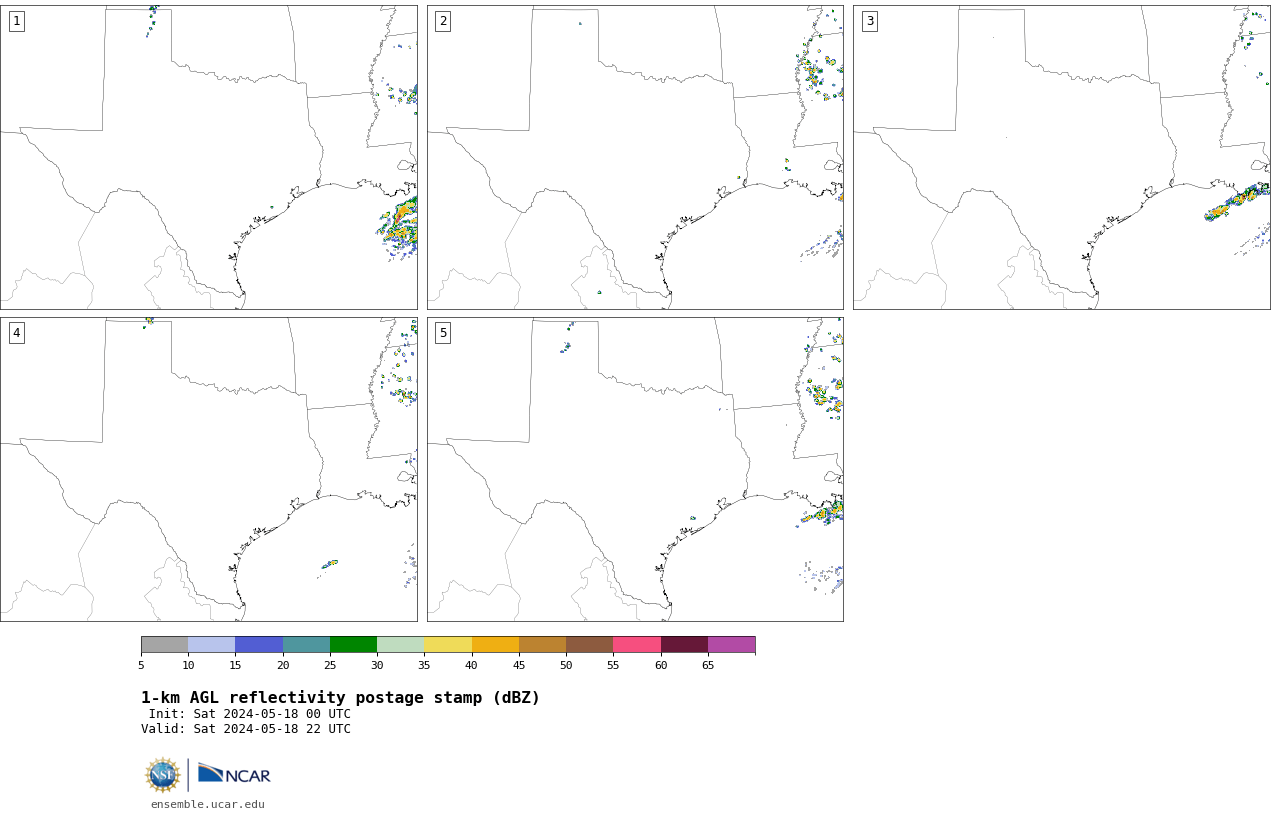Click the colorbar tick label 30
Viewport: 1280px width, 815px height.
[x=377, y=665]
